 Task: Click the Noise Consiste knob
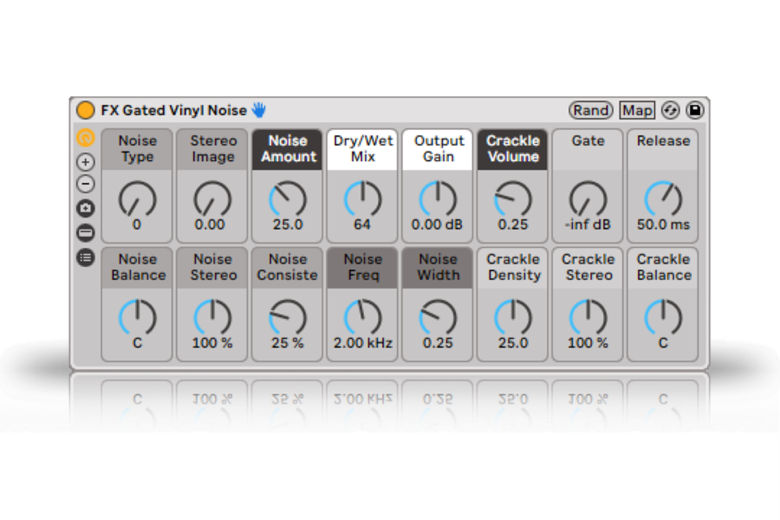(288, 317)
